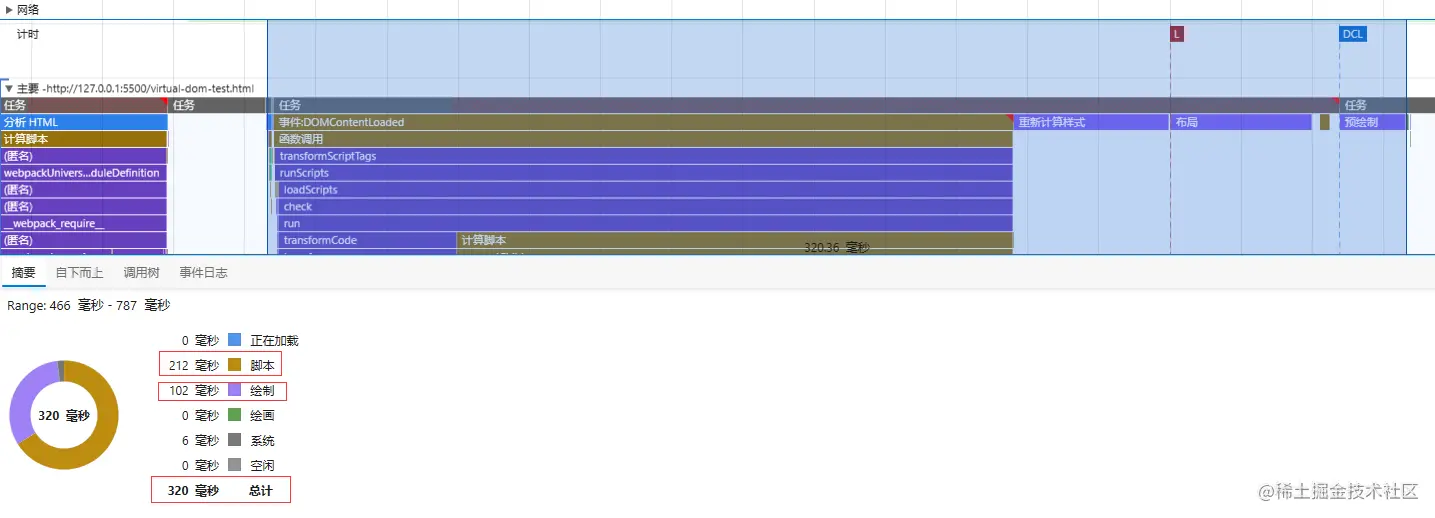
Task: Click the green 绘画 color swatch
Action: [235, 415]
